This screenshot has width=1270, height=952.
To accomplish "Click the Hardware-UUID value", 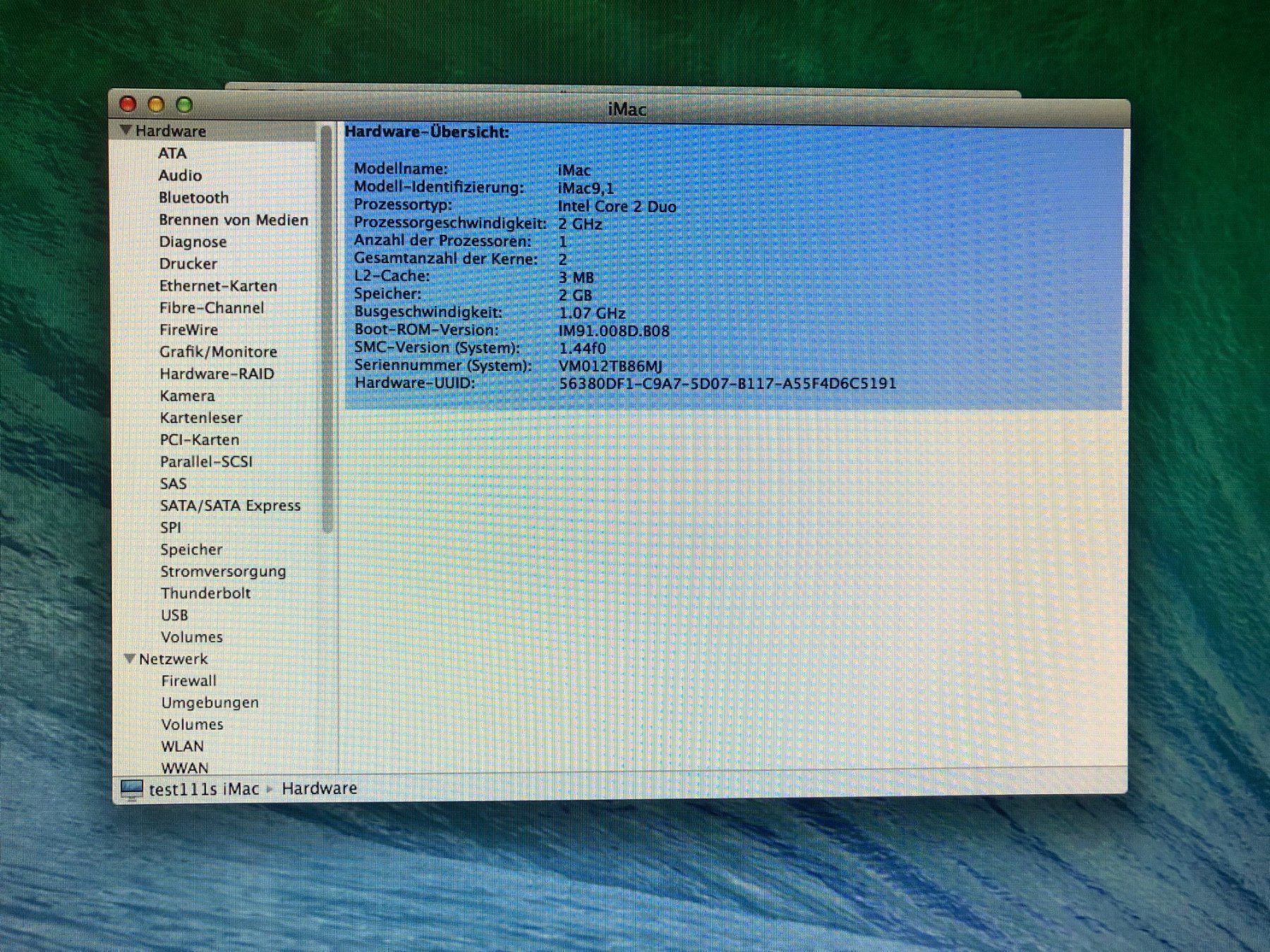I will tap(727, 384).
